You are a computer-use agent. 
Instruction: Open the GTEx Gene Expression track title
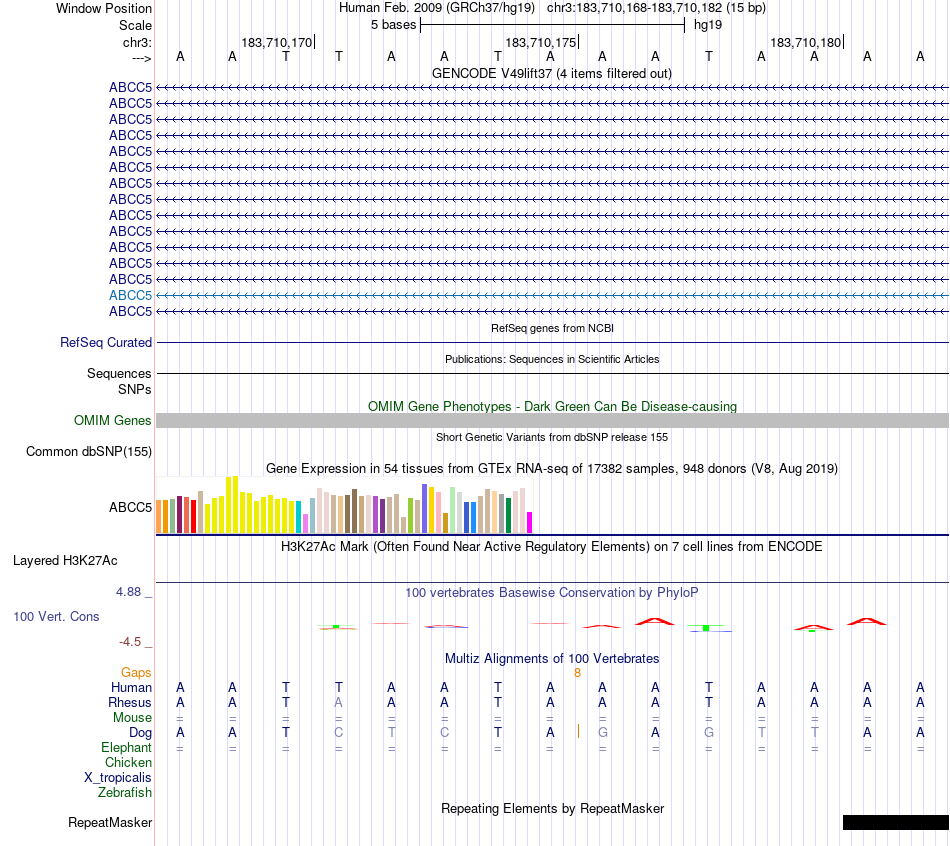(x=552, y=468)
